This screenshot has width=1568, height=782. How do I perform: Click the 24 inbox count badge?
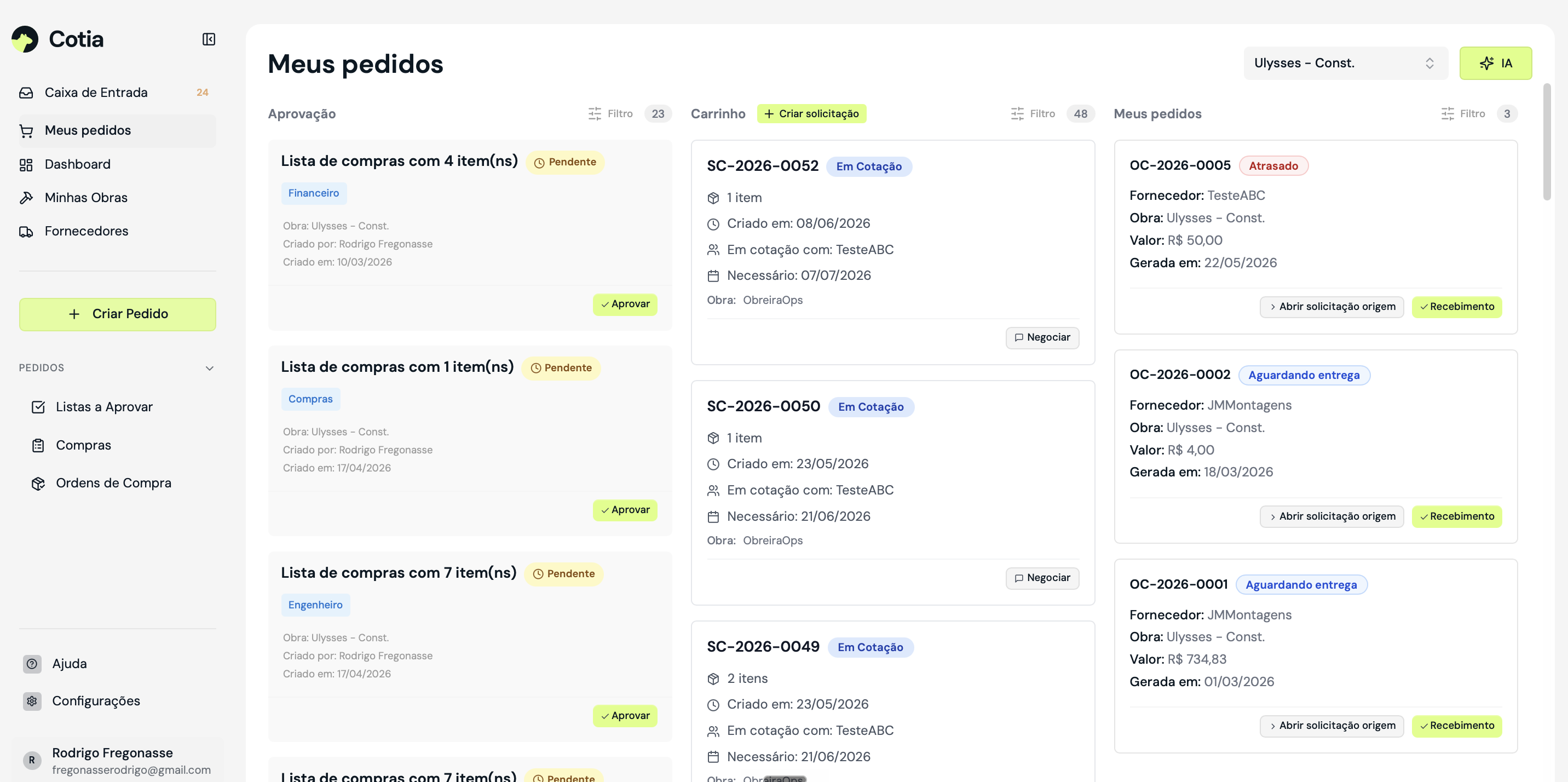[202, 93]
